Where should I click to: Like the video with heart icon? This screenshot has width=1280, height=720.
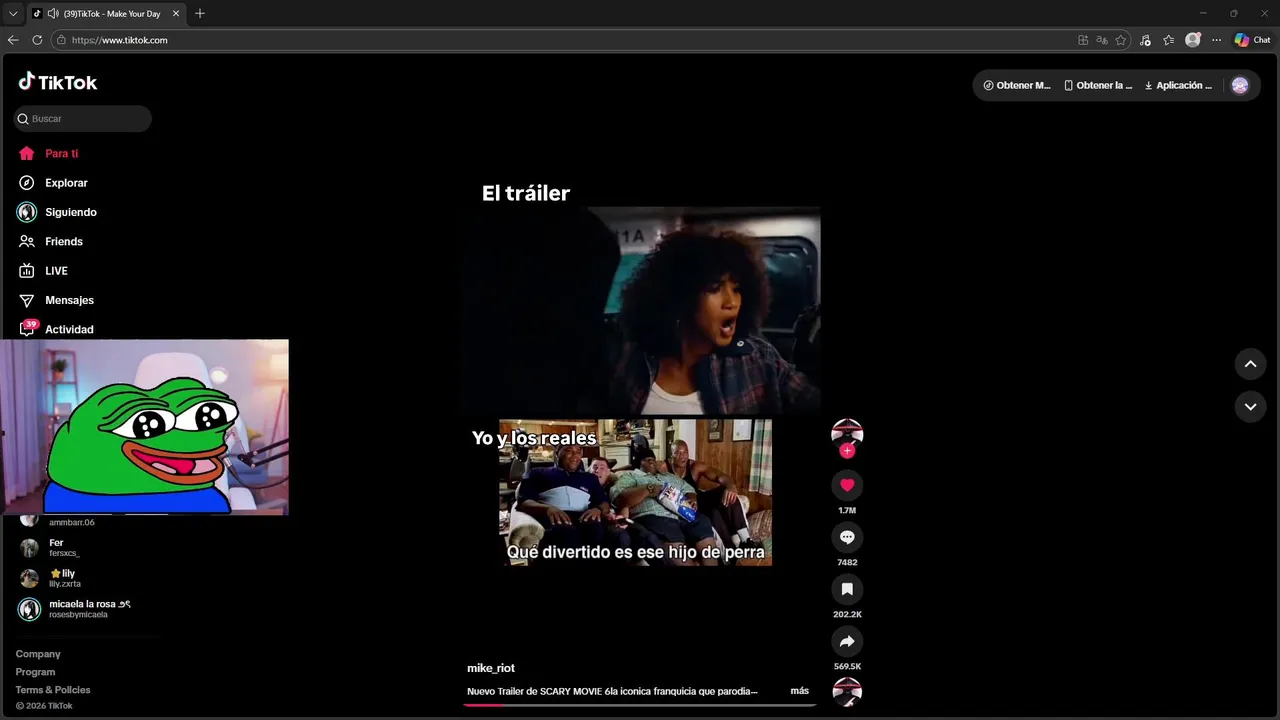coord(847,485)
